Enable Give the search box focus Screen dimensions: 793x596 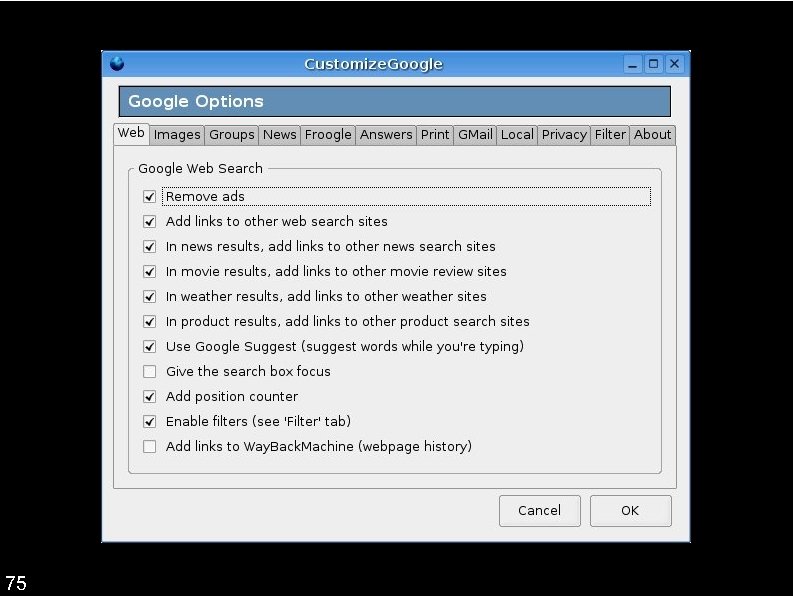[150, 372]
